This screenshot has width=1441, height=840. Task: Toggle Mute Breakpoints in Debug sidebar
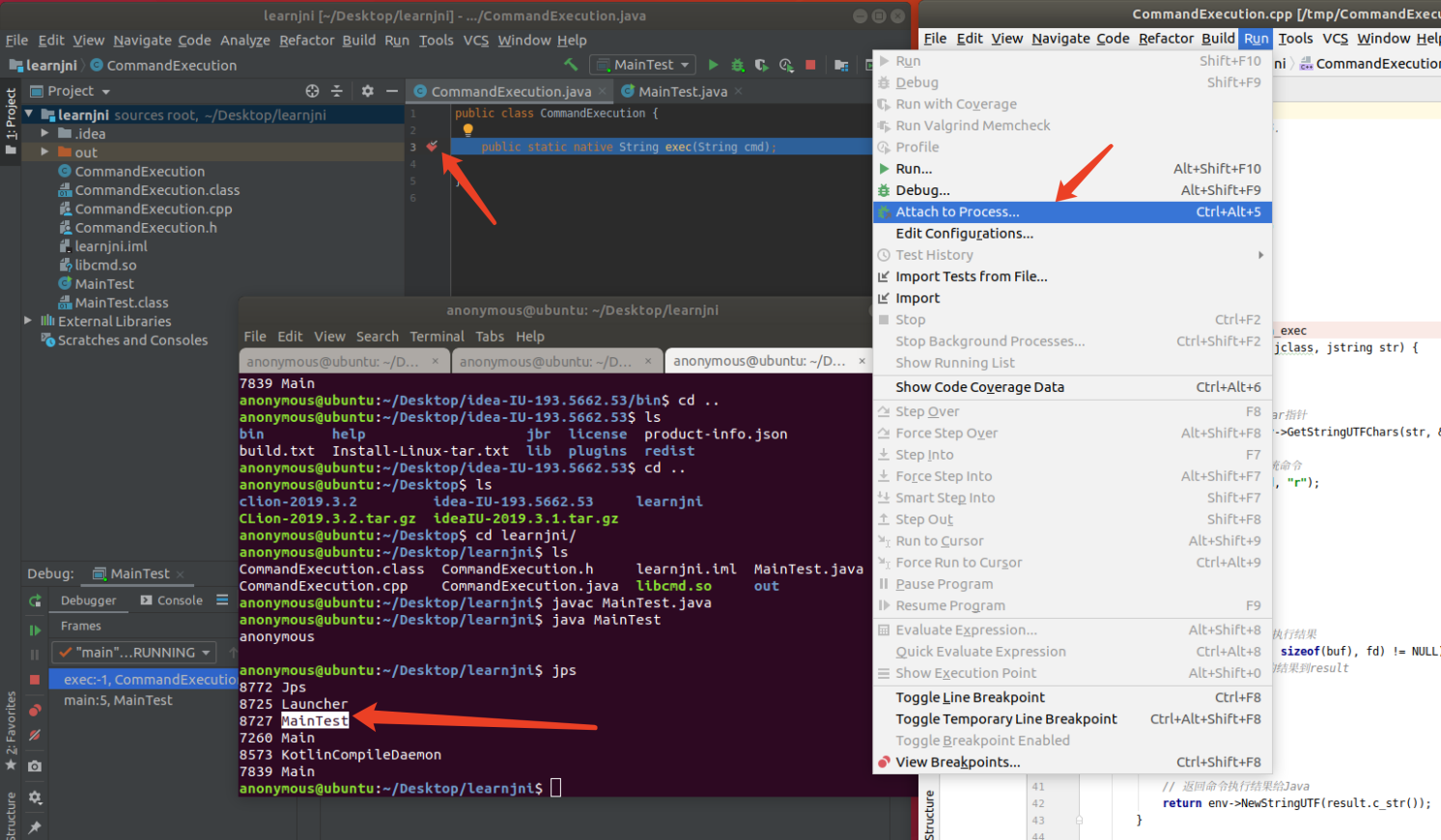pos(35,736)
